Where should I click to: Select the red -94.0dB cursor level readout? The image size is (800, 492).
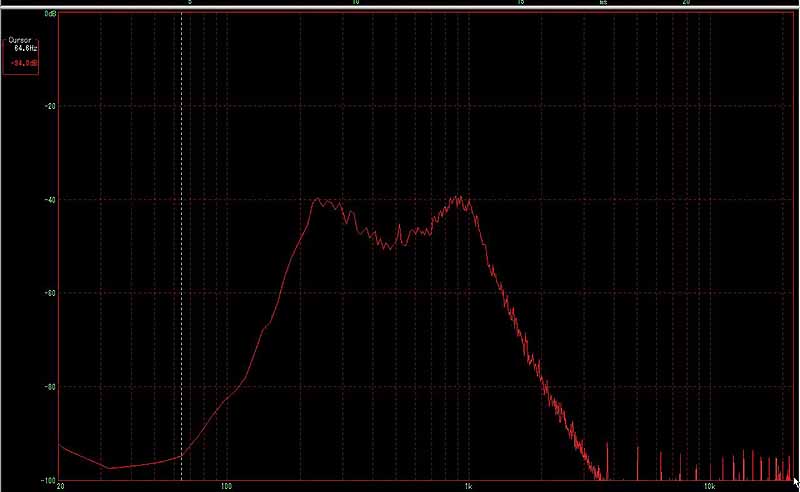(24, 62)
